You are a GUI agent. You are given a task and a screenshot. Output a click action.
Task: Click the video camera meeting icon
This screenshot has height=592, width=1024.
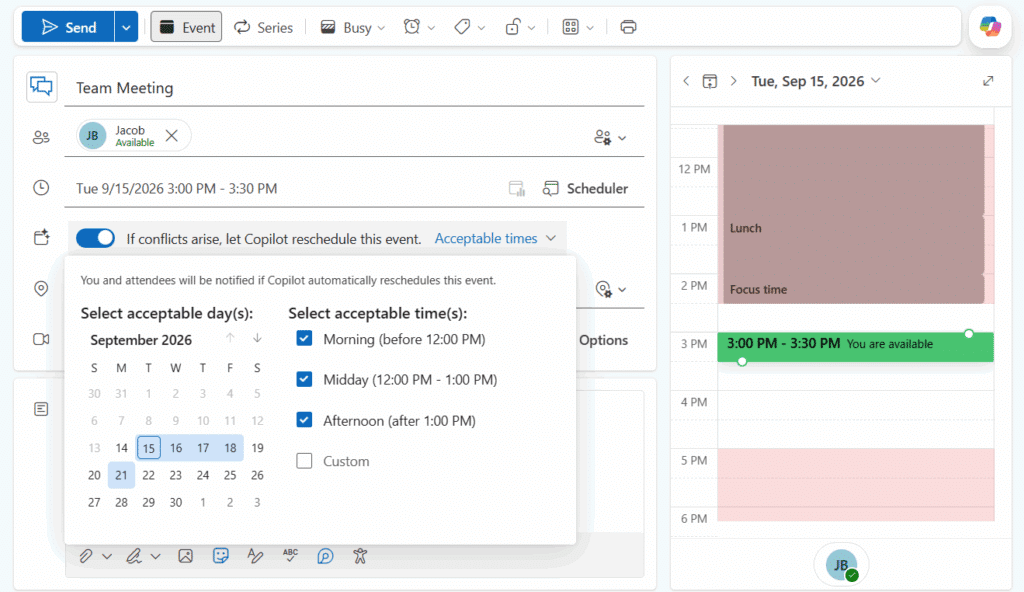click(x=41, y=339)
